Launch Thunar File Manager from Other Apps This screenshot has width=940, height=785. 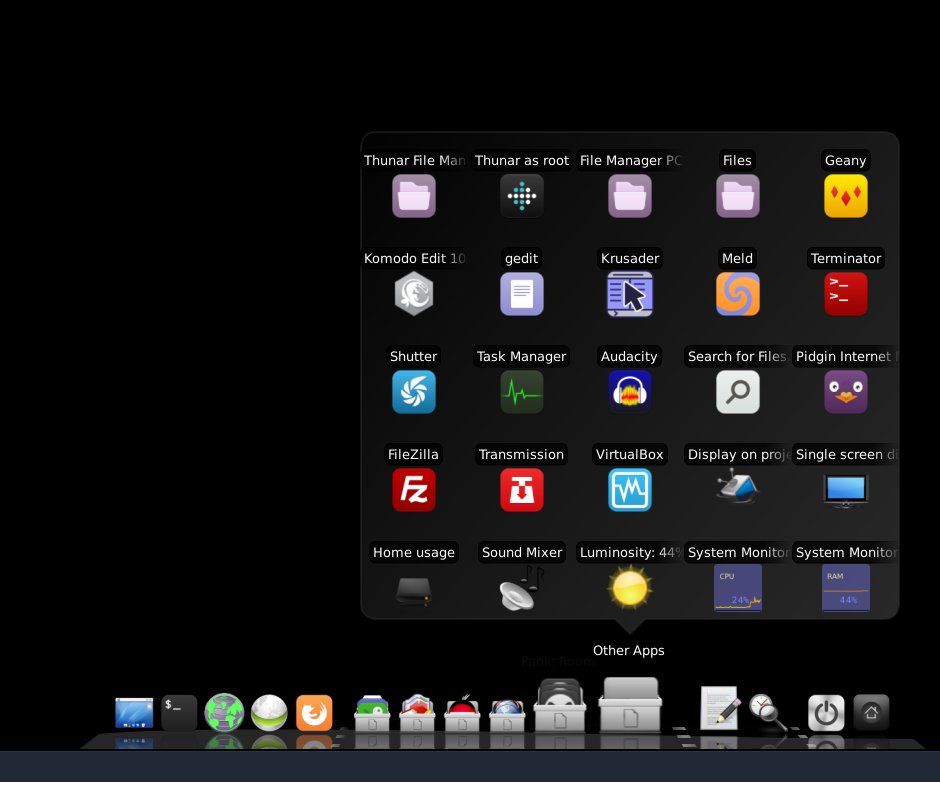(414, 196)
